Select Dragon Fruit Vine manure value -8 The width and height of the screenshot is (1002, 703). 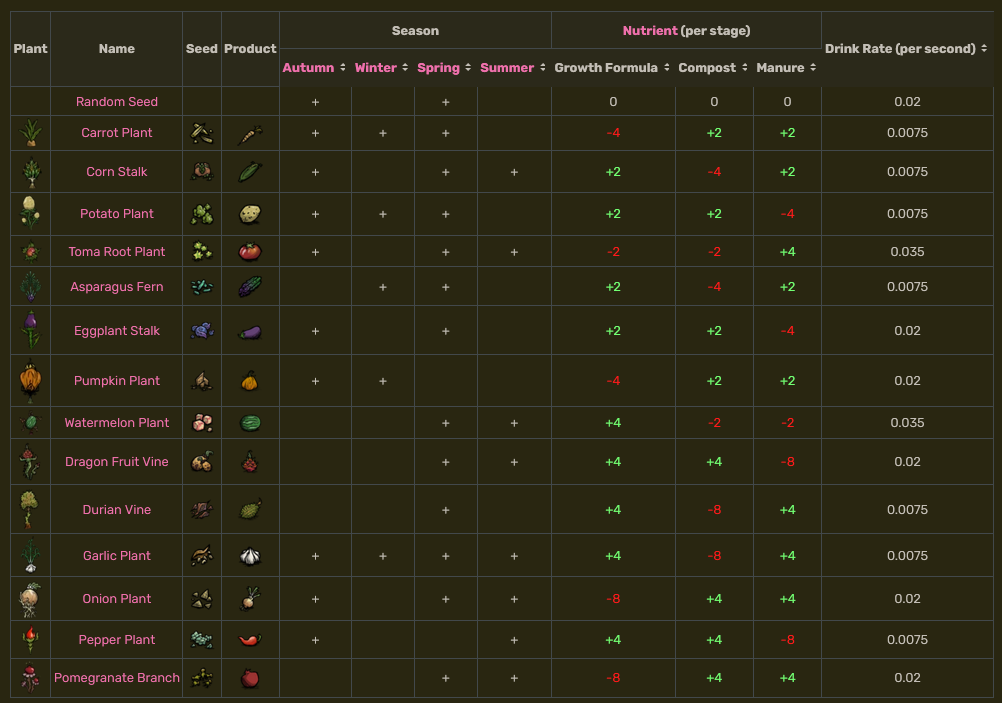pyautogui.click(x=787, y=462)
